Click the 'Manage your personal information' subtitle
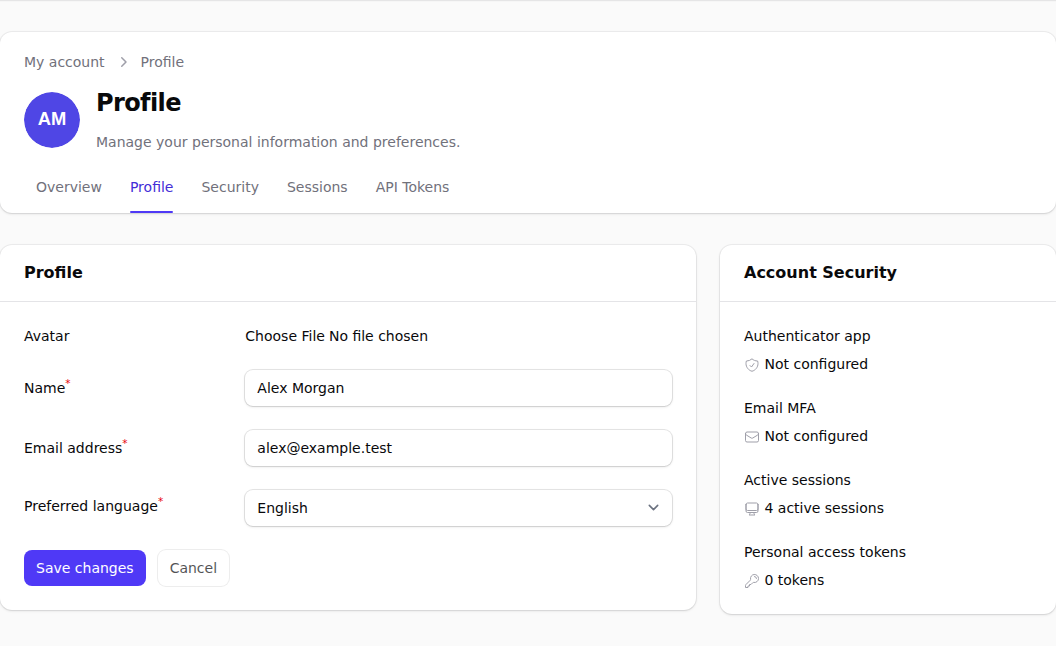Image resolution: width=1056 pixels, height=646 pixels. click(x=278, y=142)
